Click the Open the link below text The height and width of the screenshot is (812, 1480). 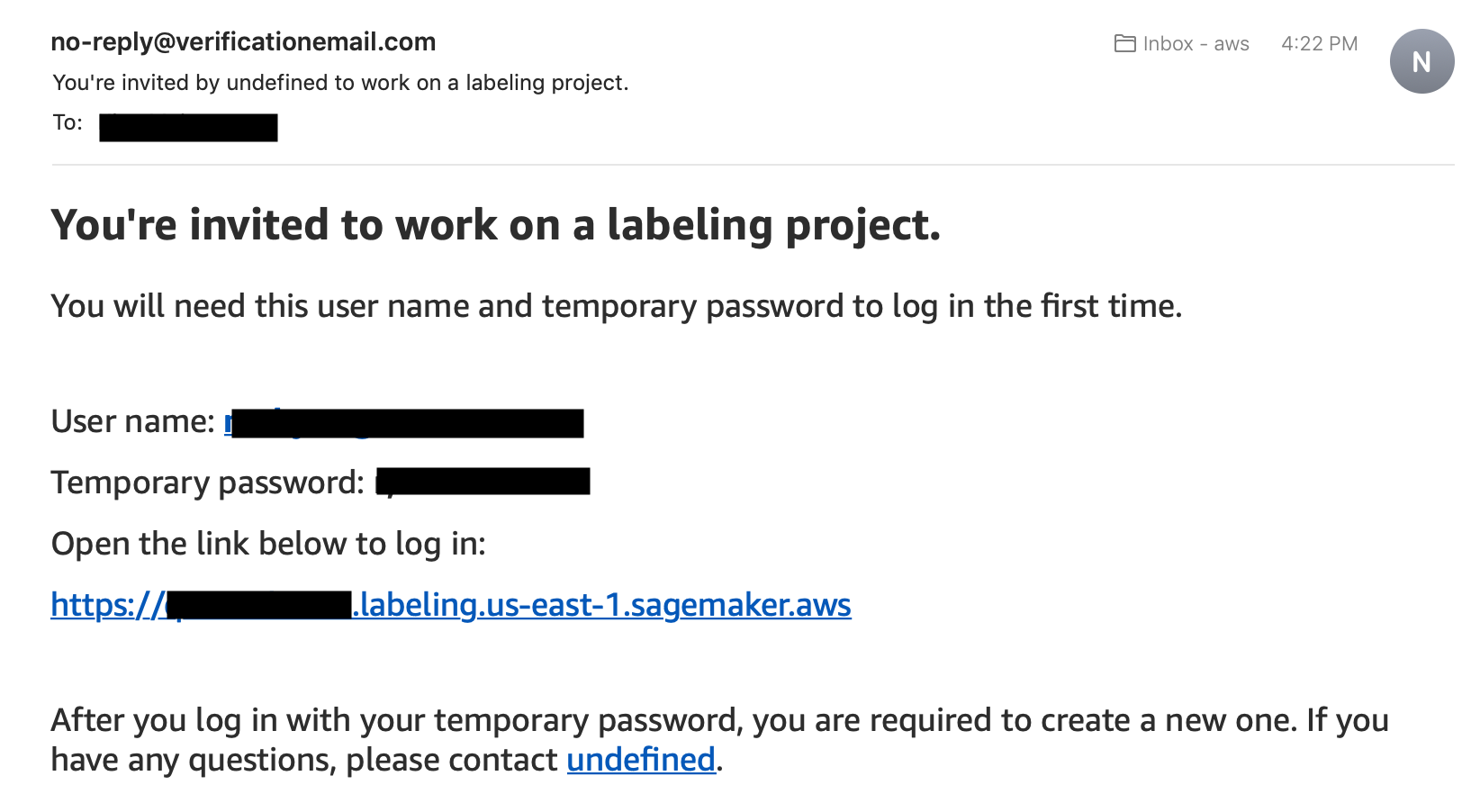268,544
